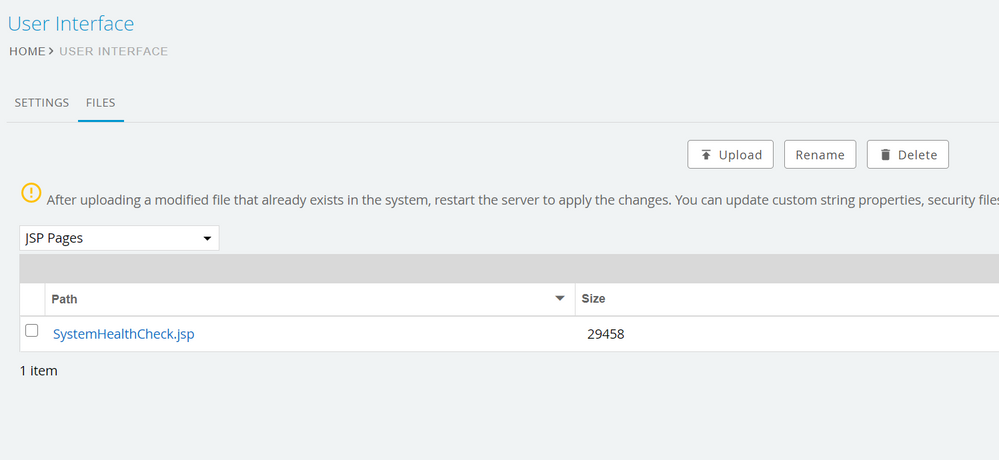
Task: Click the Size column header
Action: coord(593,299)
